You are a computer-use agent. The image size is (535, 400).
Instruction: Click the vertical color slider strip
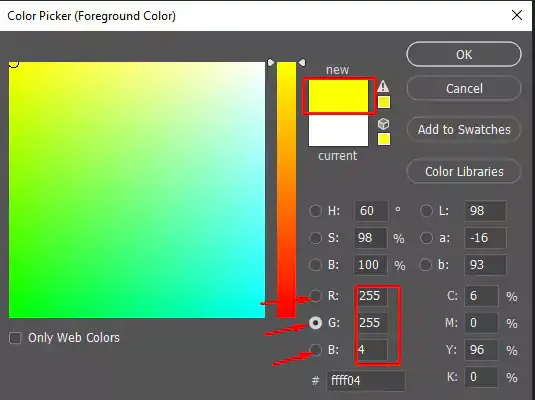point(286,190)
